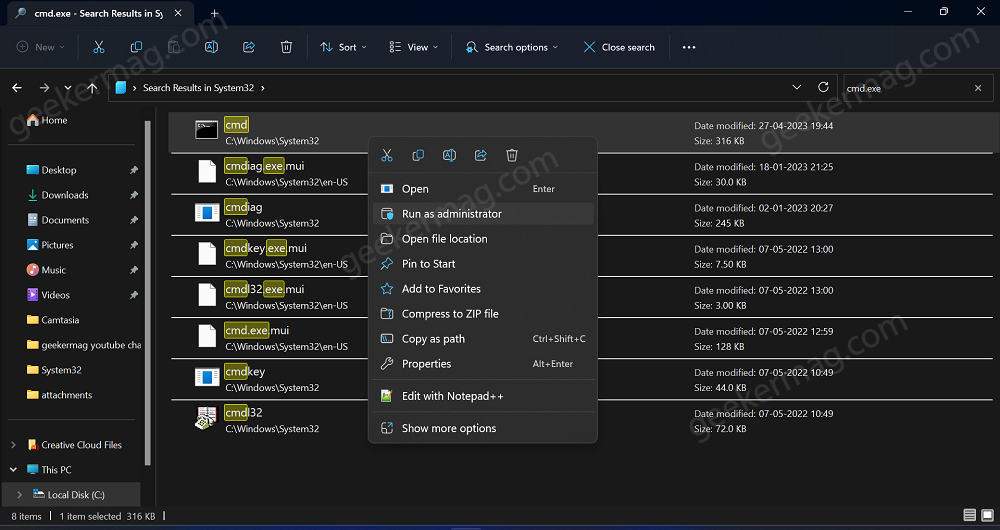Choose Open from the context menu
This screenshot has width=1000, height=530.
coord(483,189)
